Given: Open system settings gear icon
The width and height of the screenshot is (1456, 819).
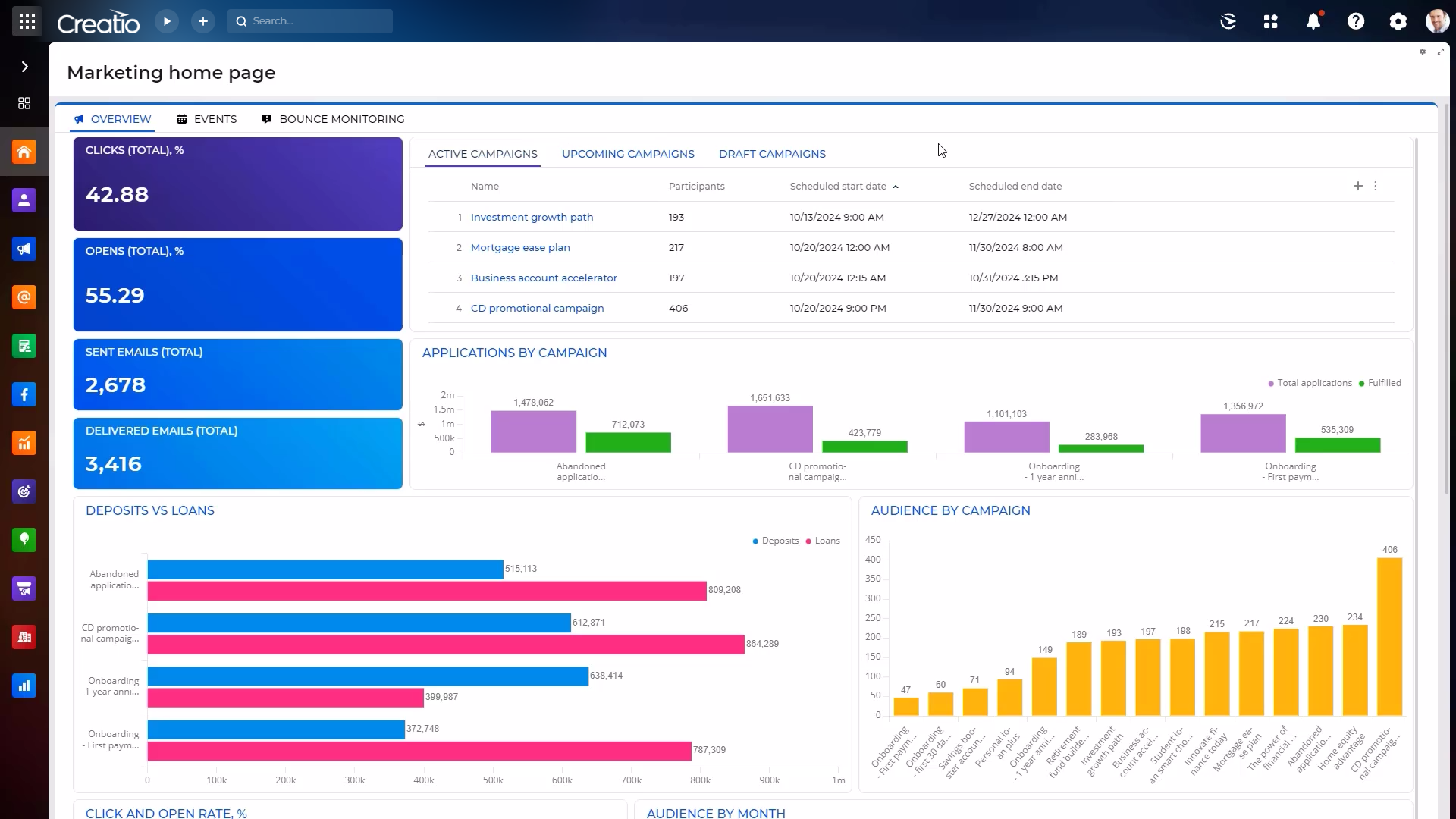Looking at the screenshot, I should [x=1398, y=21].
